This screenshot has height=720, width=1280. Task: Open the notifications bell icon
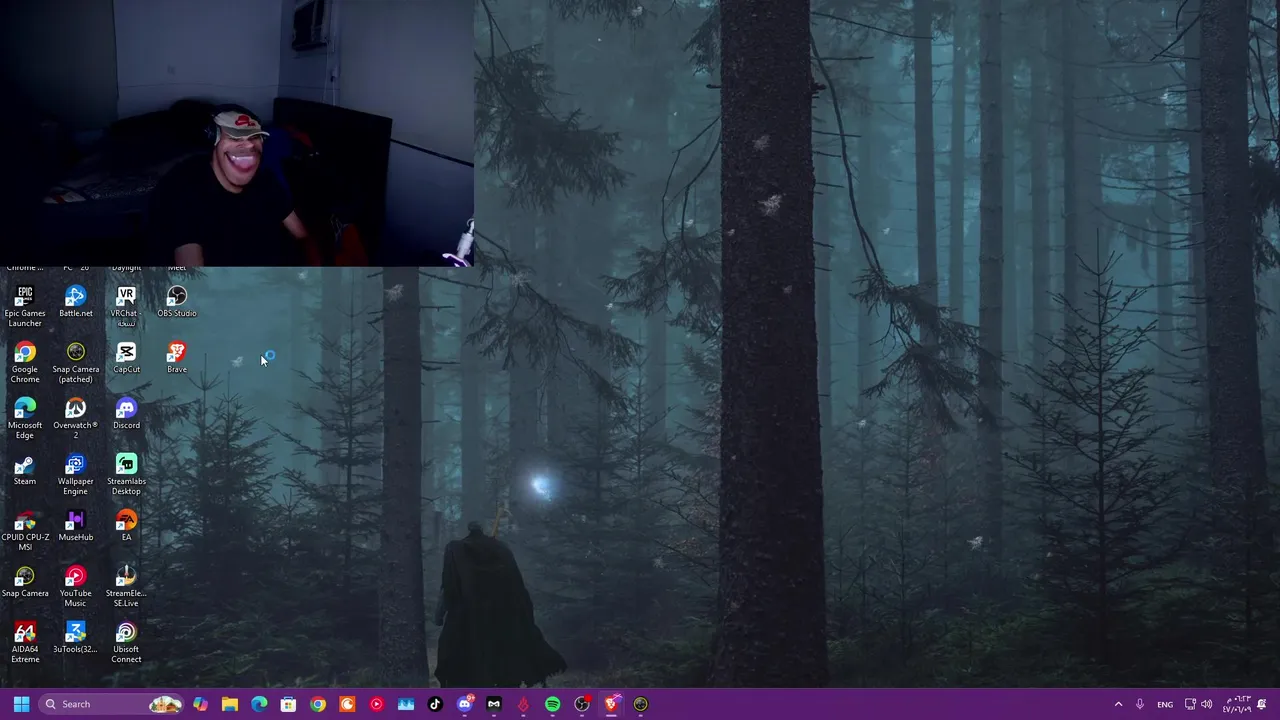(1262, 704)
